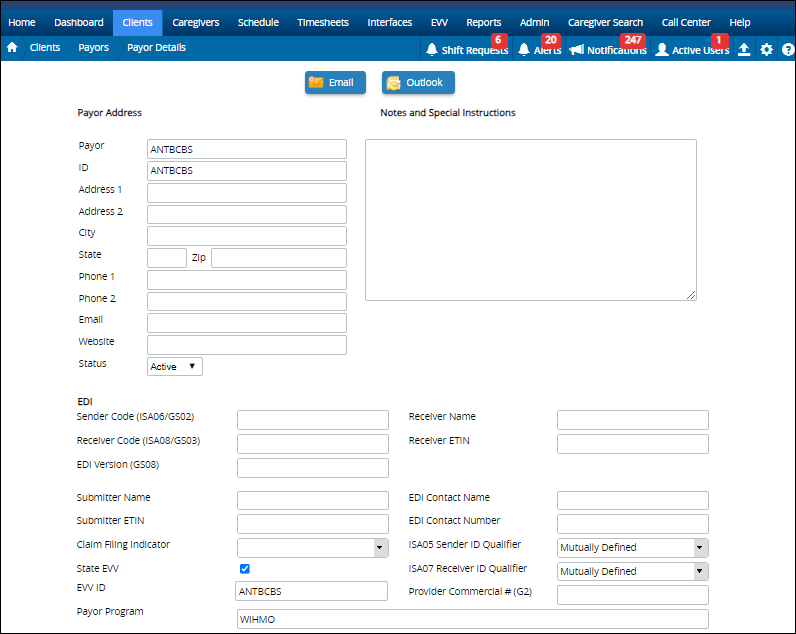Open the settings gear icon
The image size is (796, 634).
767,49
